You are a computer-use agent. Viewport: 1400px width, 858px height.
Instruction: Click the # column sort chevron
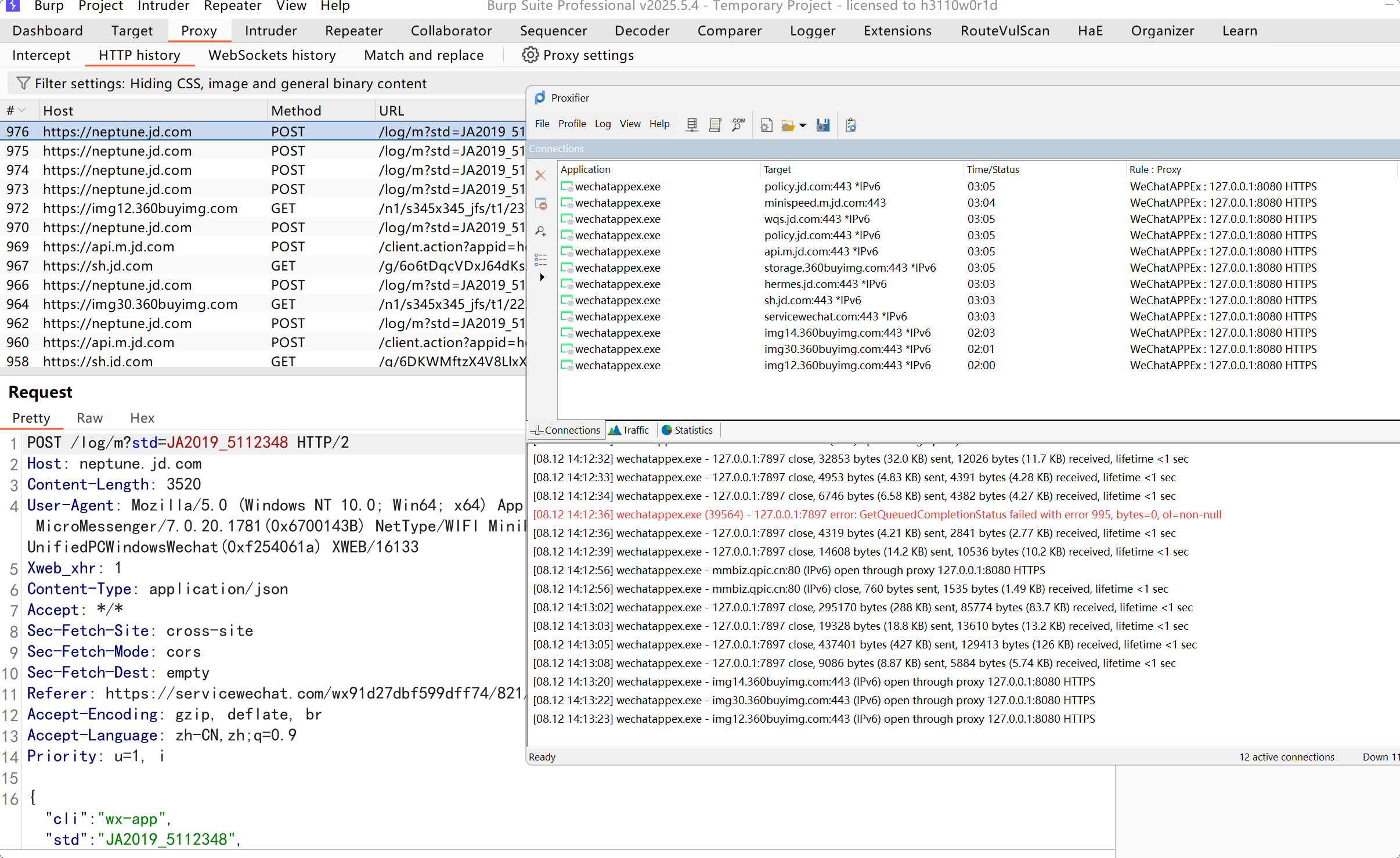(22, 110)
